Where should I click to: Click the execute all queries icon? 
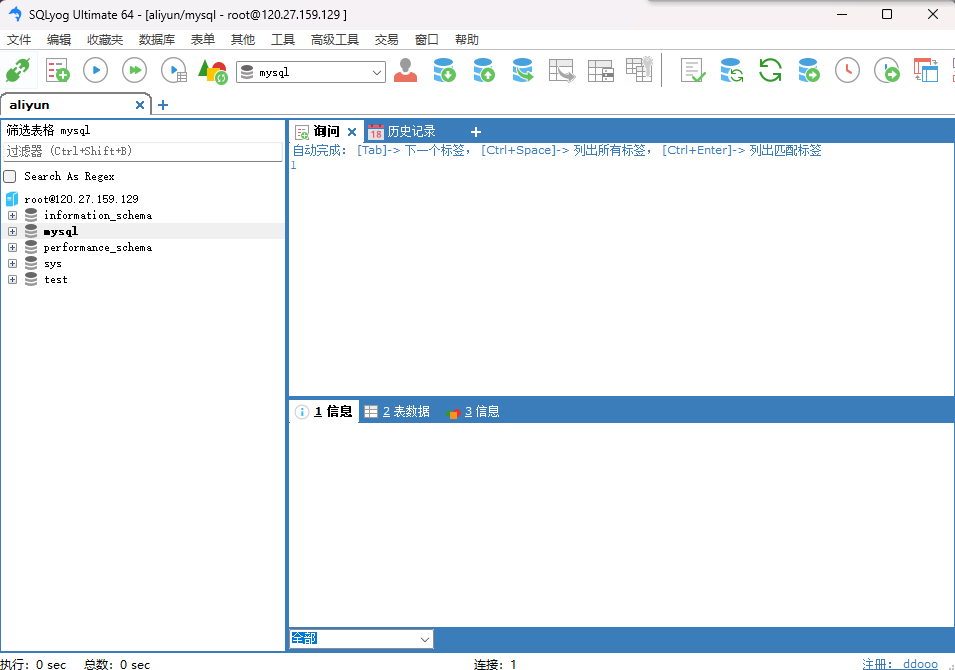tap(135, 71)
